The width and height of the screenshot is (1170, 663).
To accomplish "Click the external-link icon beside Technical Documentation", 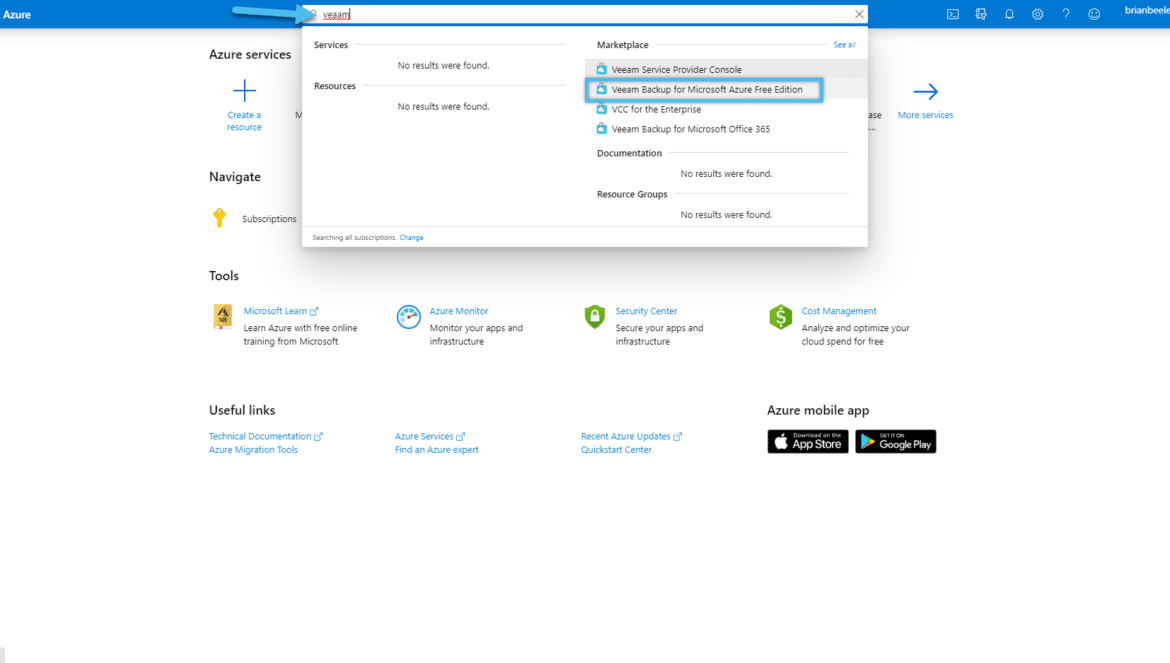I will pos(319,436).
